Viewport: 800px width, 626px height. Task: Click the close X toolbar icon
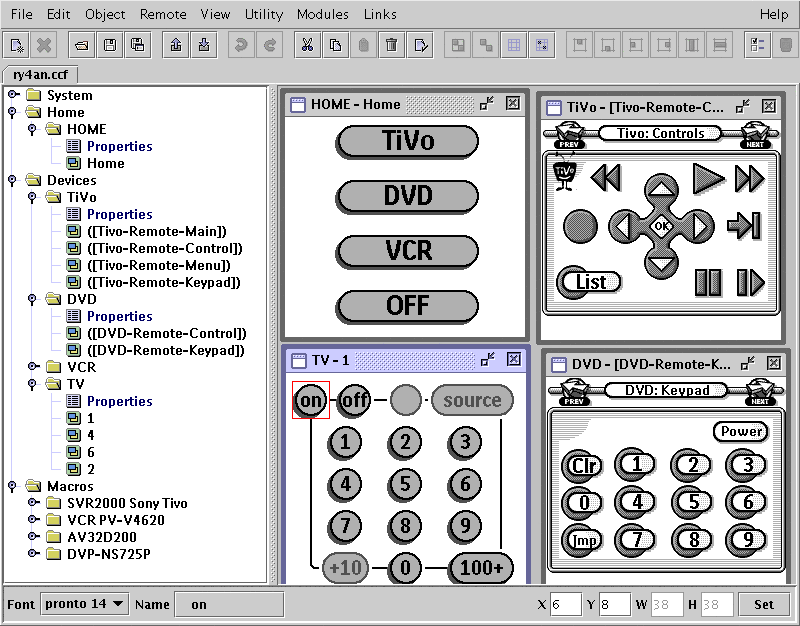[x=44, y=45]
